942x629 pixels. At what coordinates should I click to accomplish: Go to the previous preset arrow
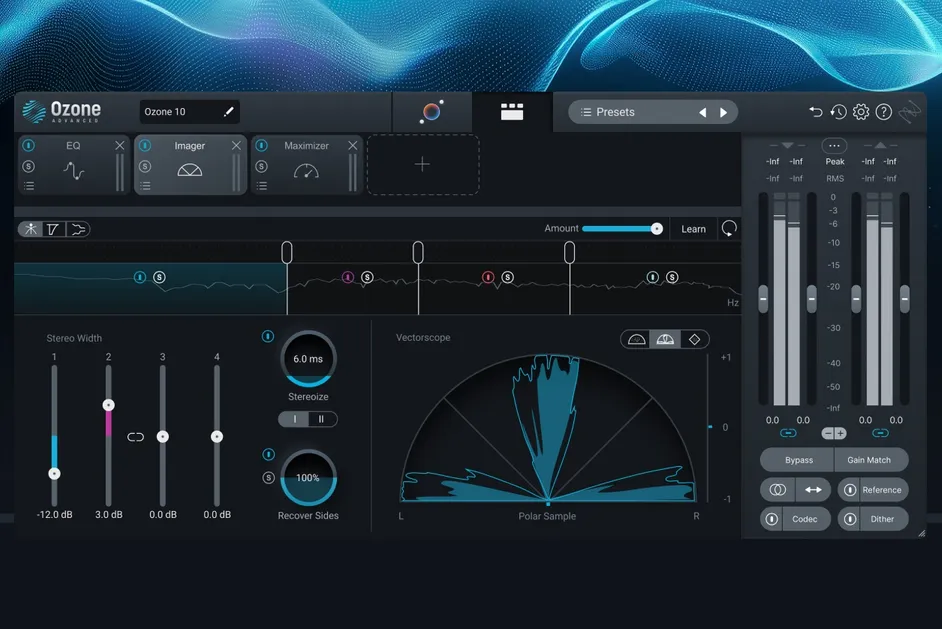point(703,112)
